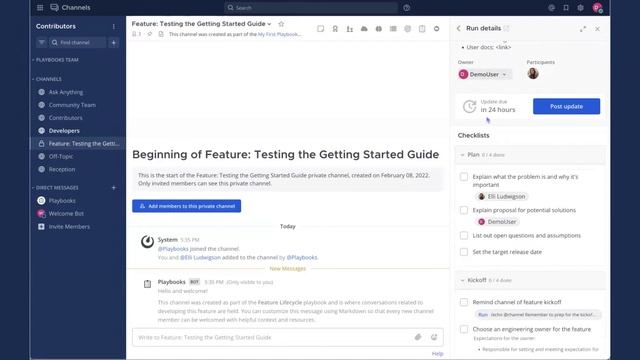Viewport: 640px width, 360px height.
Task: Focus the Find channel input
Action: pos(78,42)
